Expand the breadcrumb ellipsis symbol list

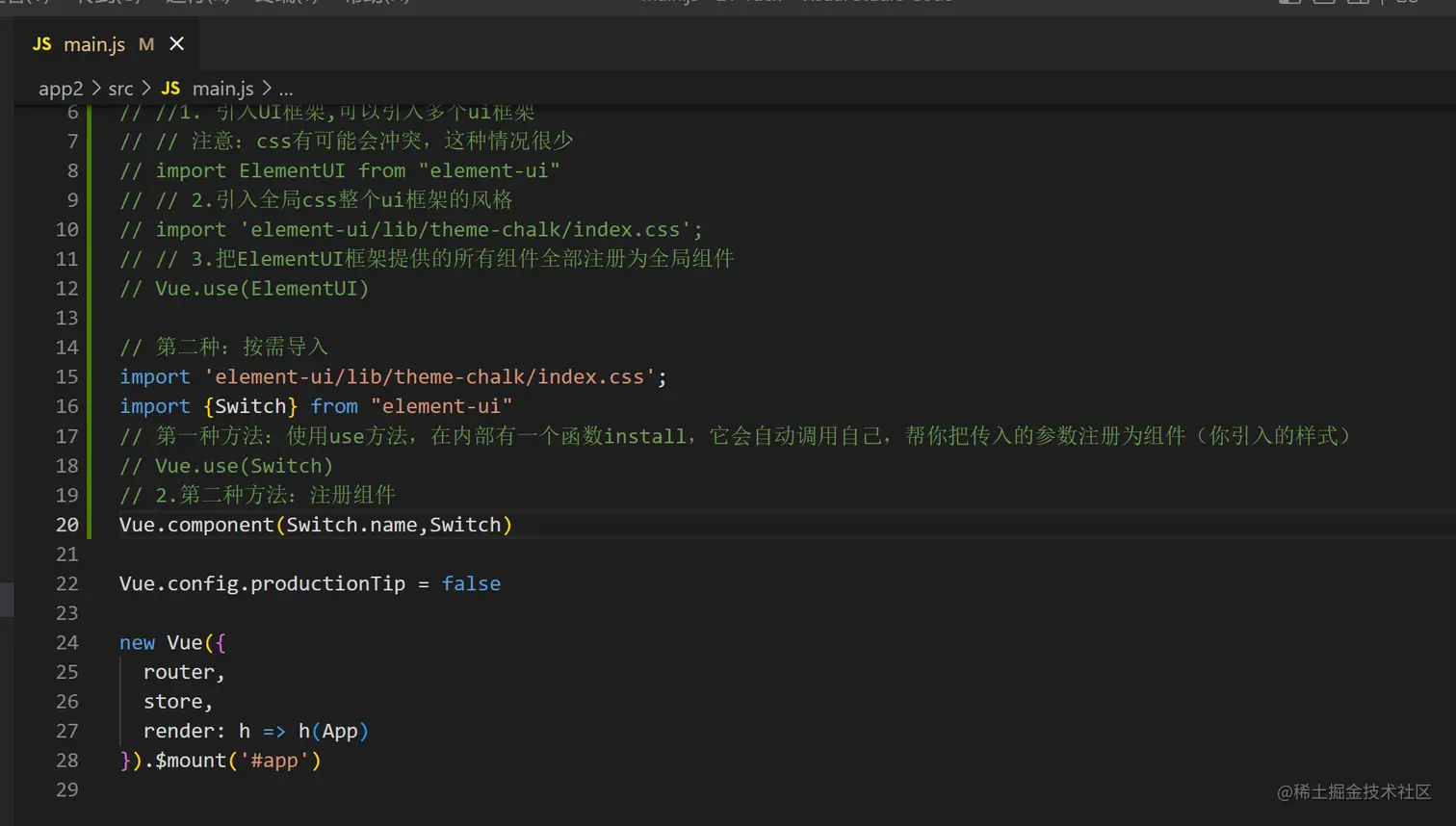pyautogui.click(x=286, y=89)
